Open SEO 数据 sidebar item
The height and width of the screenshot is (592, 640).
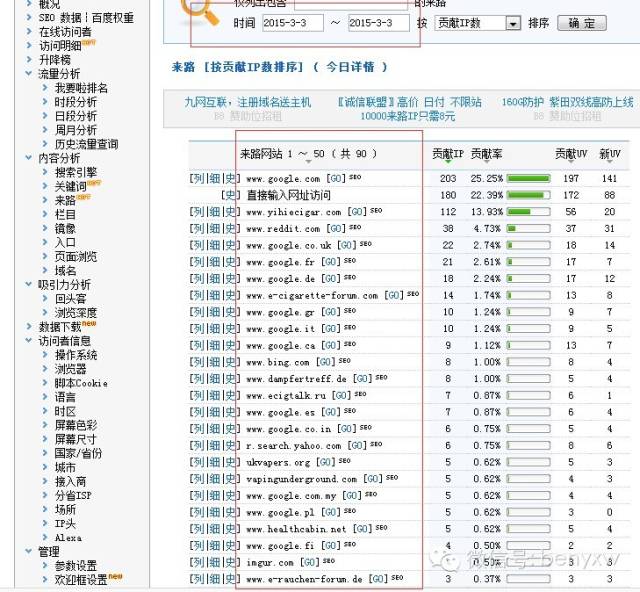(60, 18)
